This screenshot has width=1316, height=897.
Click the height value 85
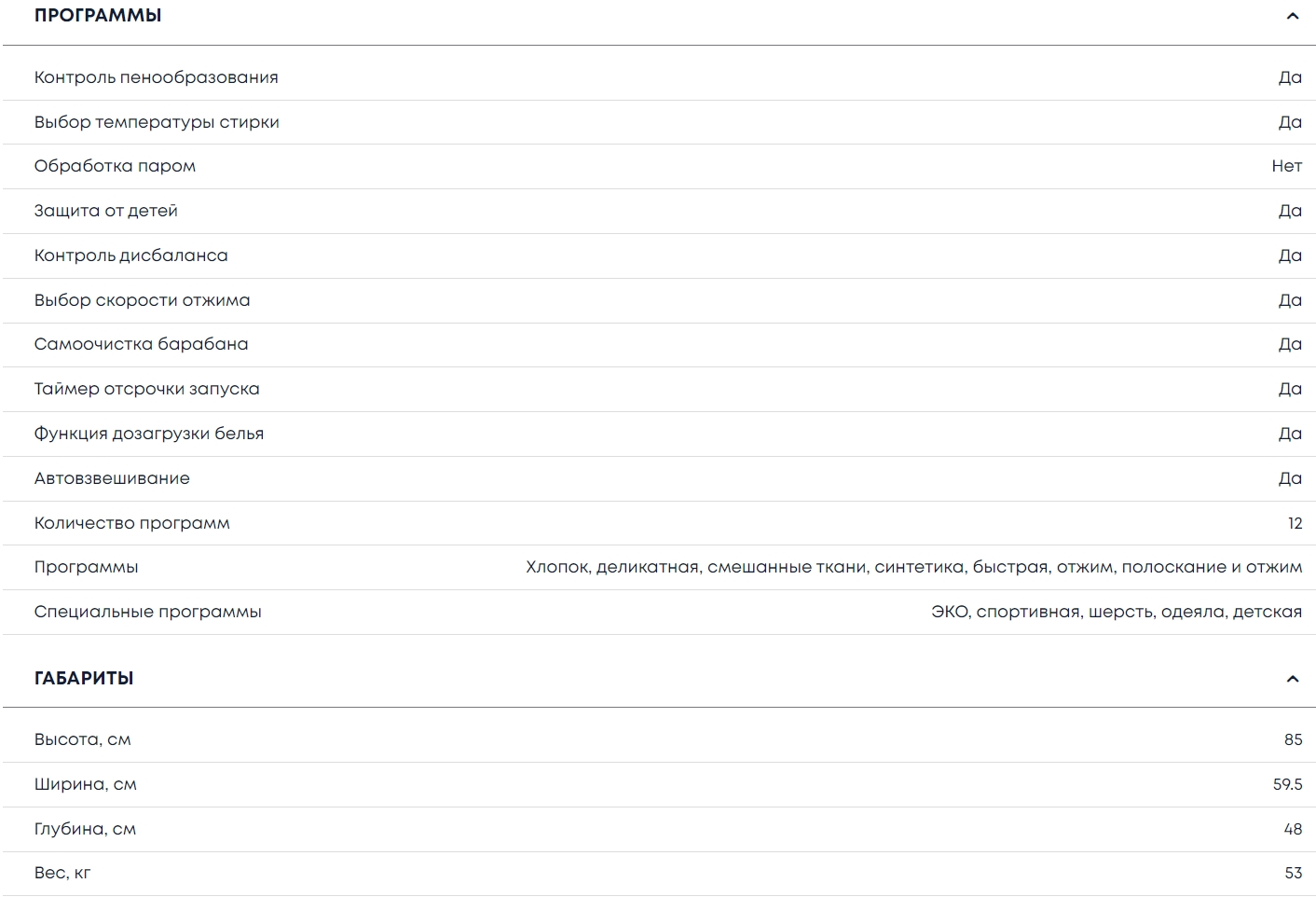pos(1293,739)
